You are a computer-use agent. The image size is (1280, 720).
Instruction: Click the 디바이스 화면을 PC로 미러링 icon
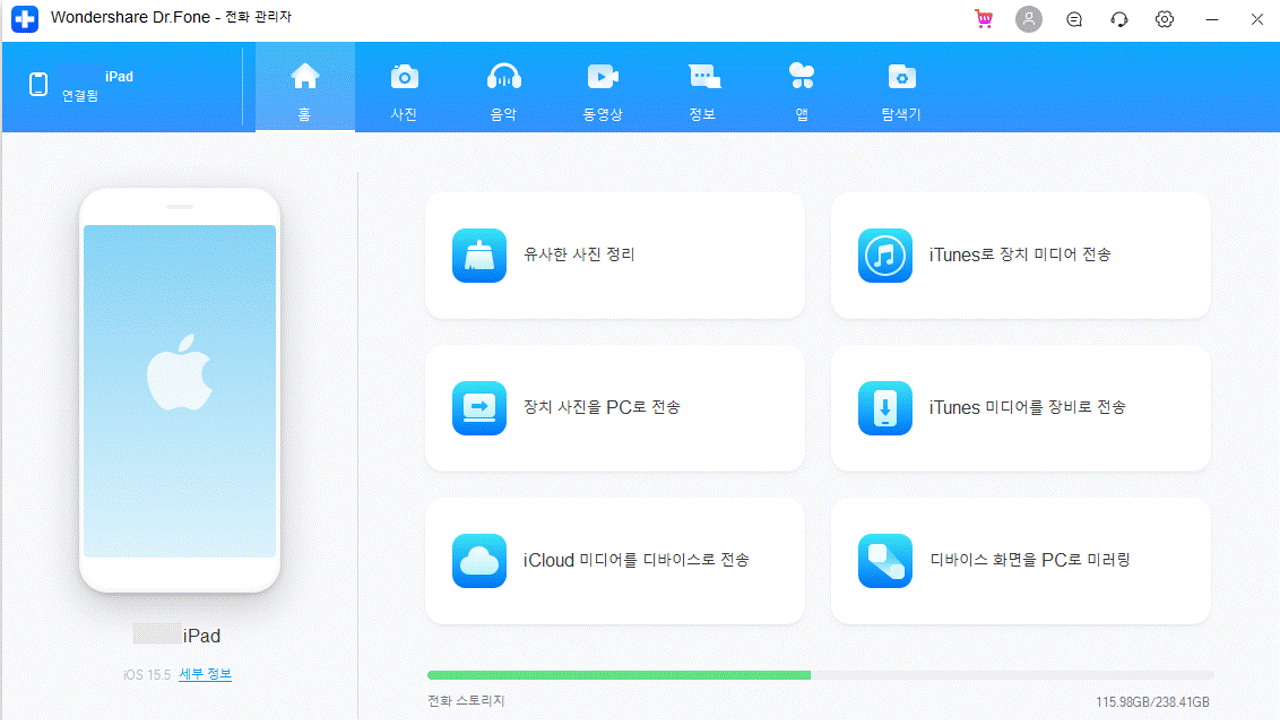pos(885,561)
